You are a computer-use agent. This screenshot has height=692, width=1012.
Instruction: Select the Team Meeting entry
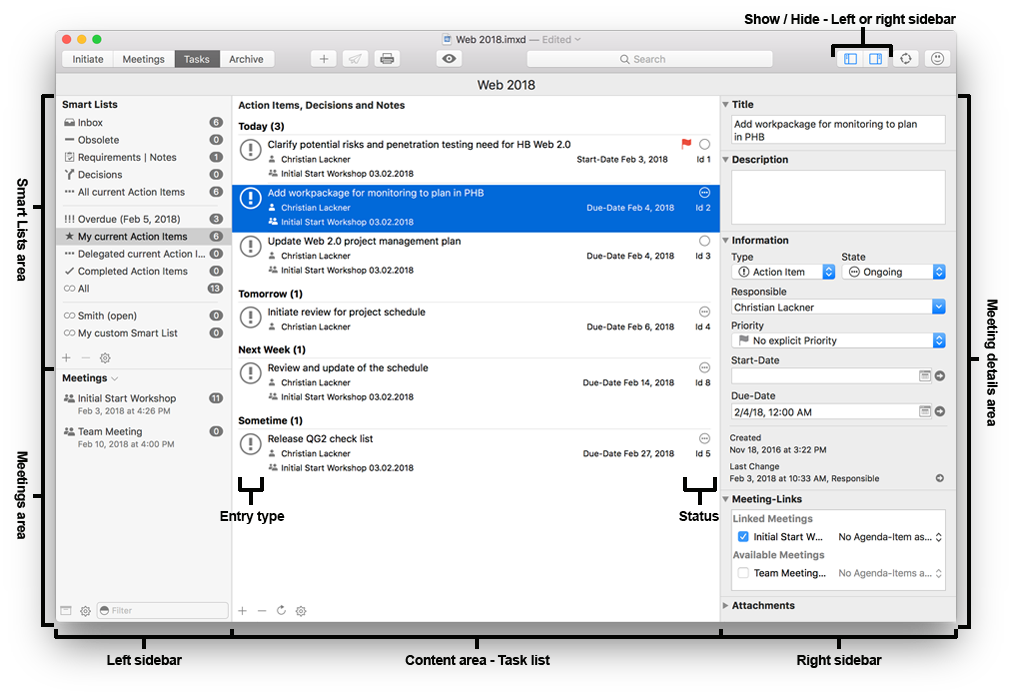143,437
